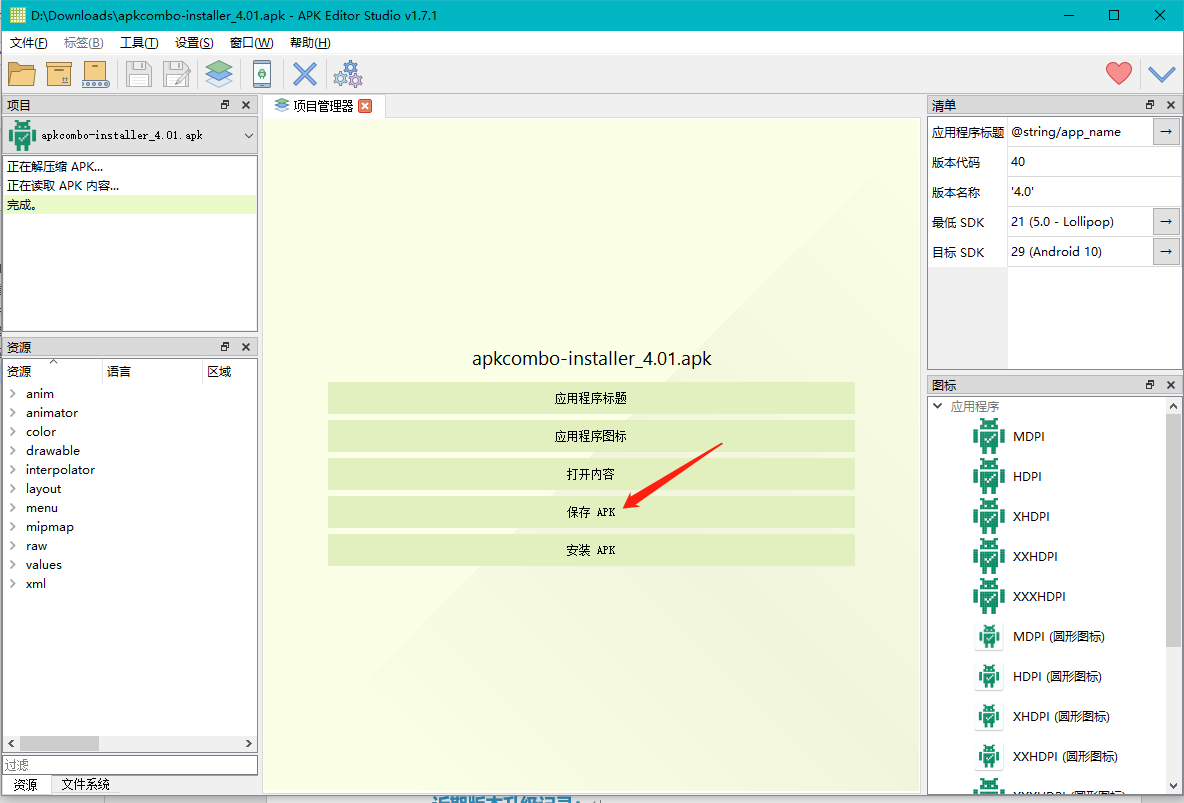The width and height of the screenshot is (1184, 803).
Task: Open the 窗口(W) menu
Action: (x=251, y=43)
